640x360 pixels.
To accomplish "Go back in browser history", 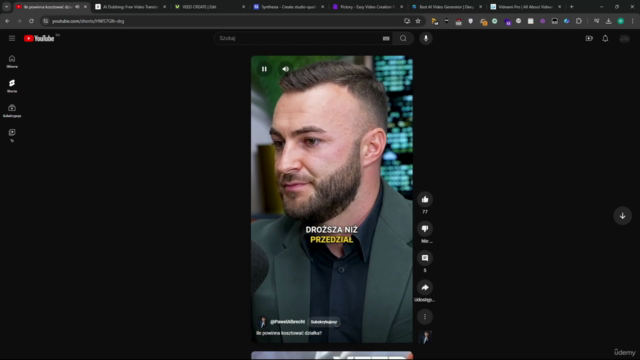I will click(7, 21).
